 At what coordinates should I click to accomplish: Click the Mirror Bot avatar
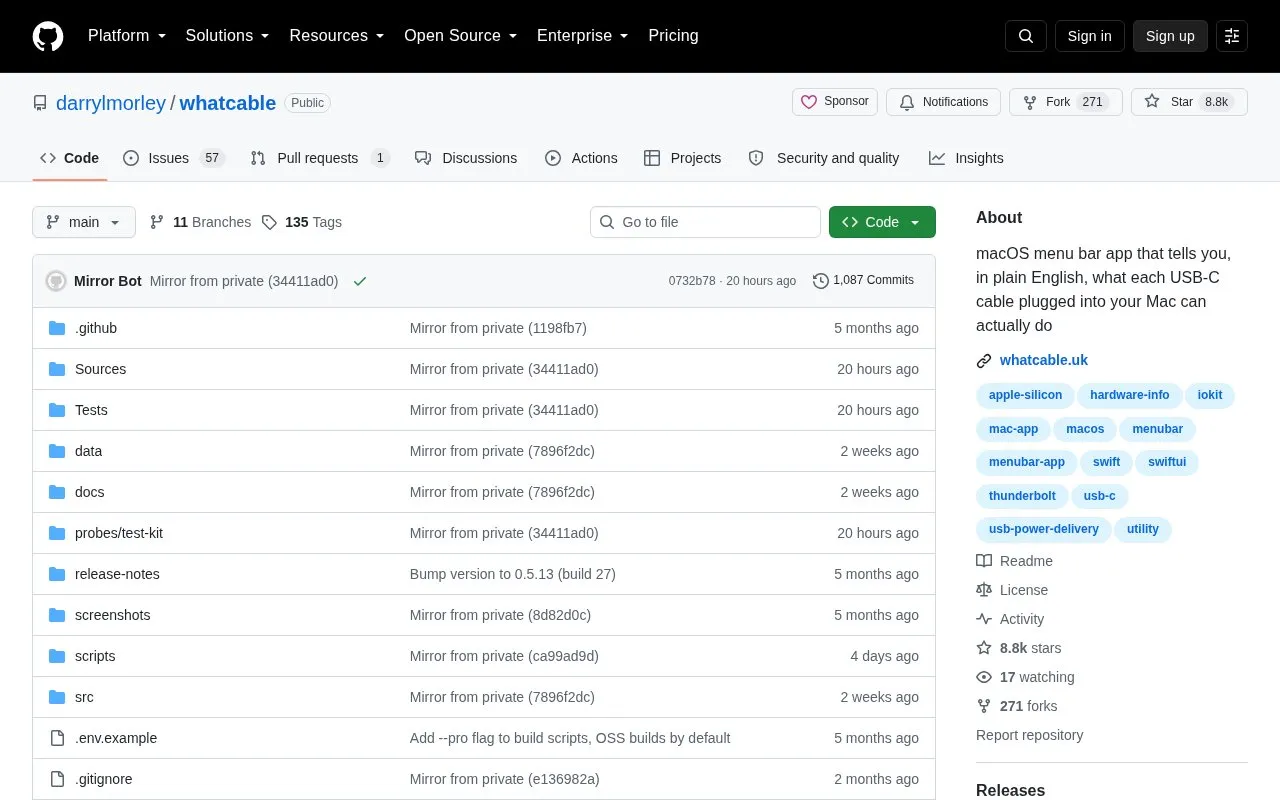(x=56, y=281)
